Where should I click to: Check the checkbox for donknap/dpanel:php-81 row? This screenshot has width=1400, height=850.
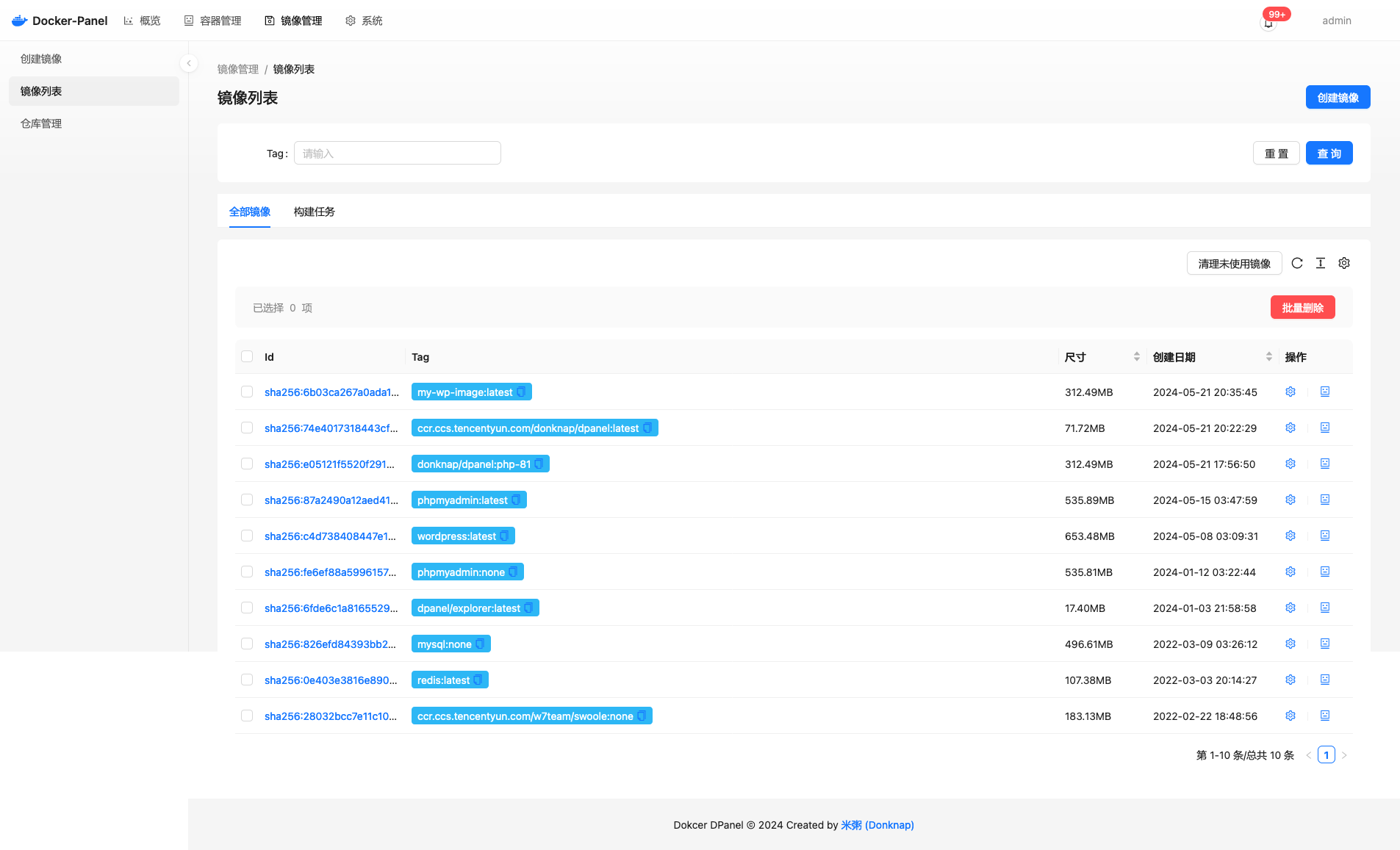[247, 464]
